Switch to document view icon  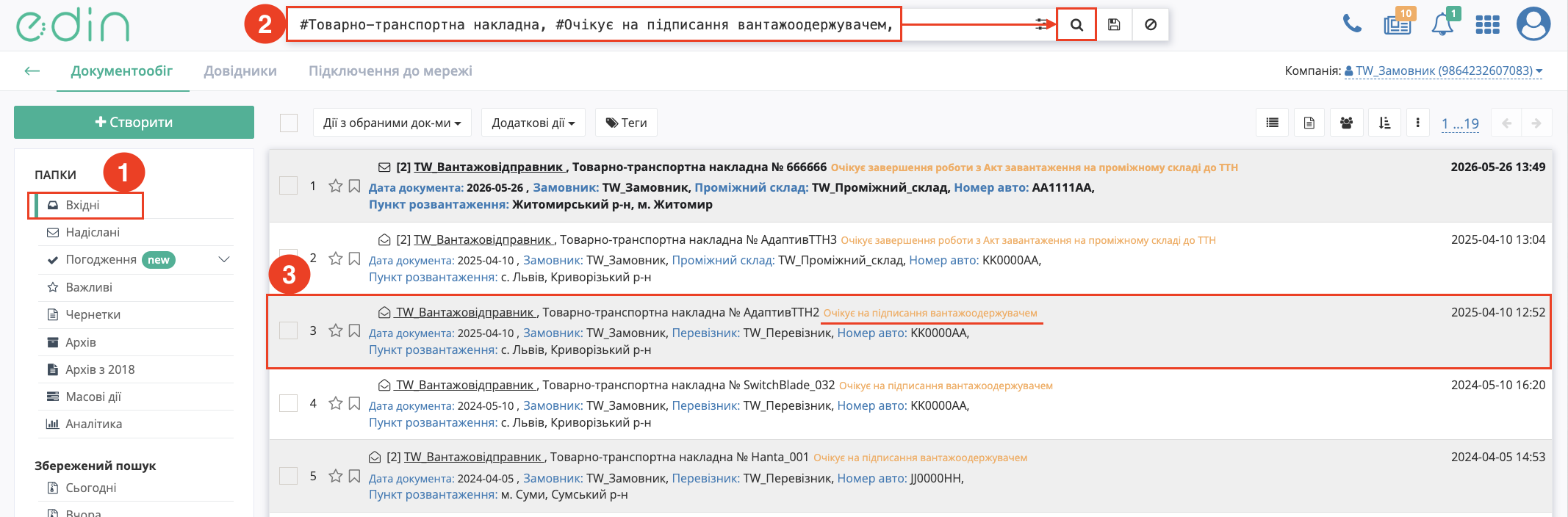[1309, 123]
